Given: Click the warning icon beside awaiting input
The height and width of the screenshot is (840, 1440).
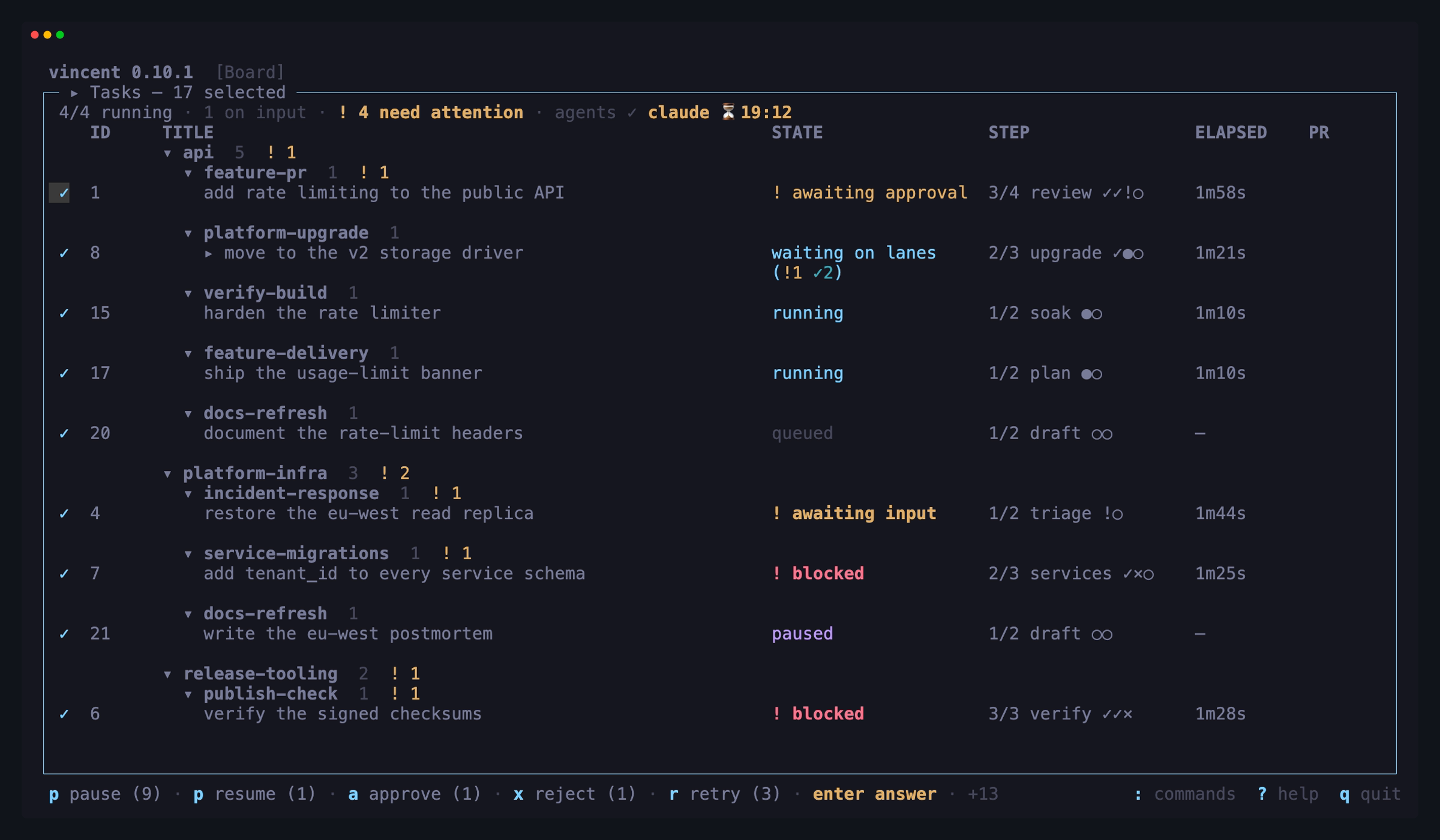Looking at the screenshot, I should tap(777, 513).
